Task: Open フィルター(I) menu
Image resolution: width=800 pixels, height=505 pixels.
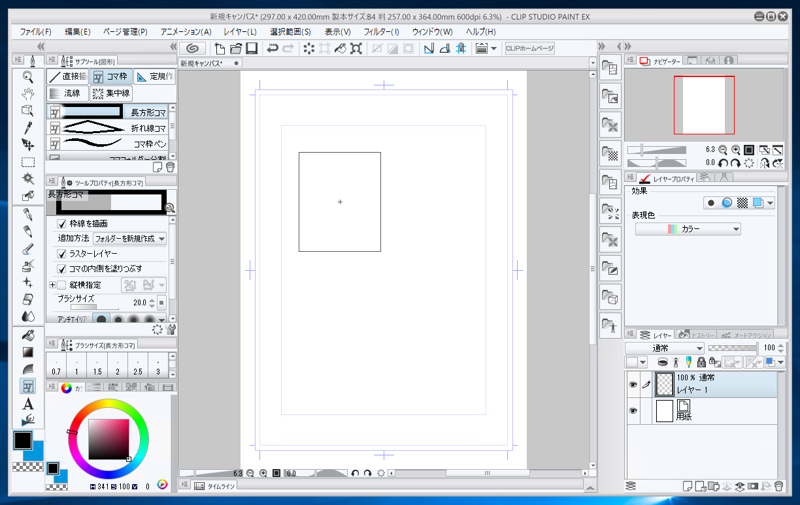Action: click(x=381, y=32)
